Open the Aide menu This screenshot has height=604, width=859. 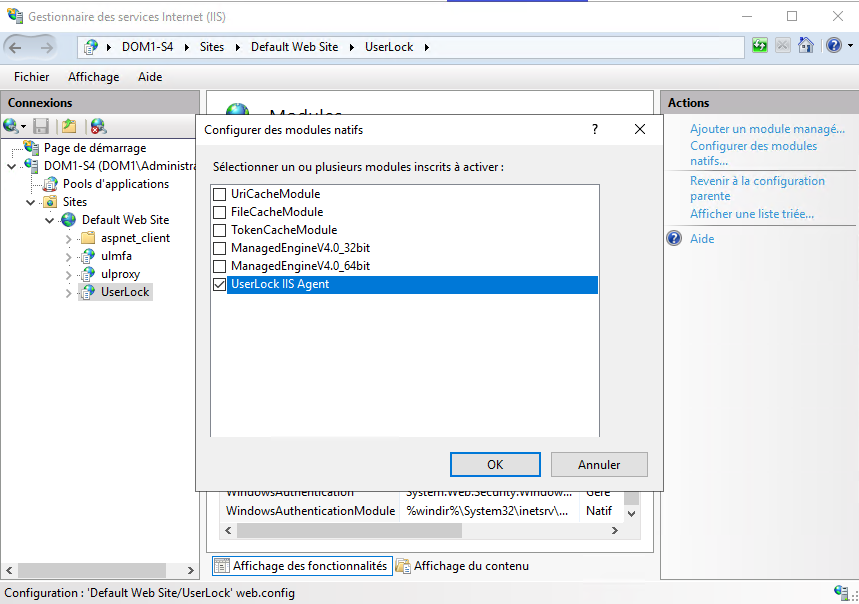(x=150, y=77)
